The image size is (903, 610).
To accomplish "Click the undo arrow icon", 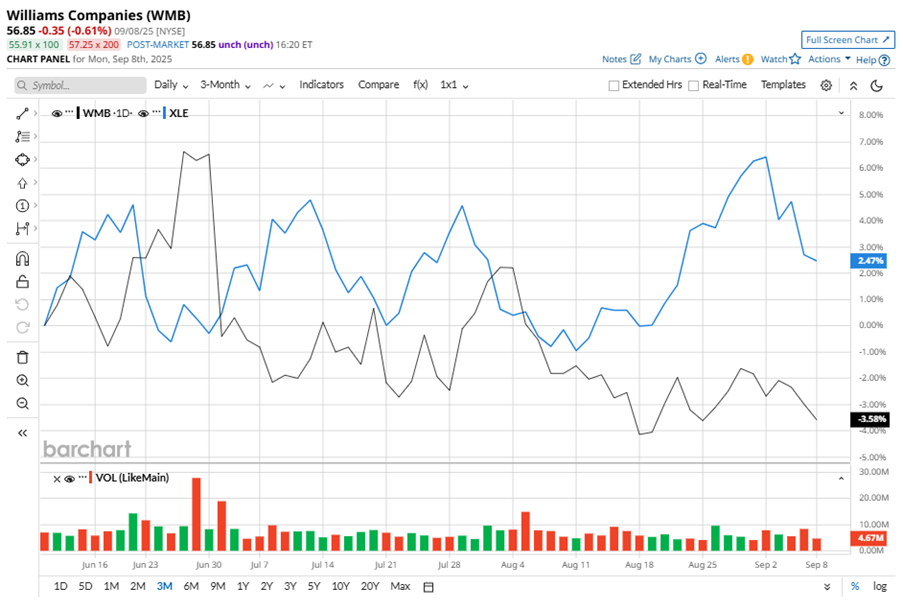I will pos(22,304).
